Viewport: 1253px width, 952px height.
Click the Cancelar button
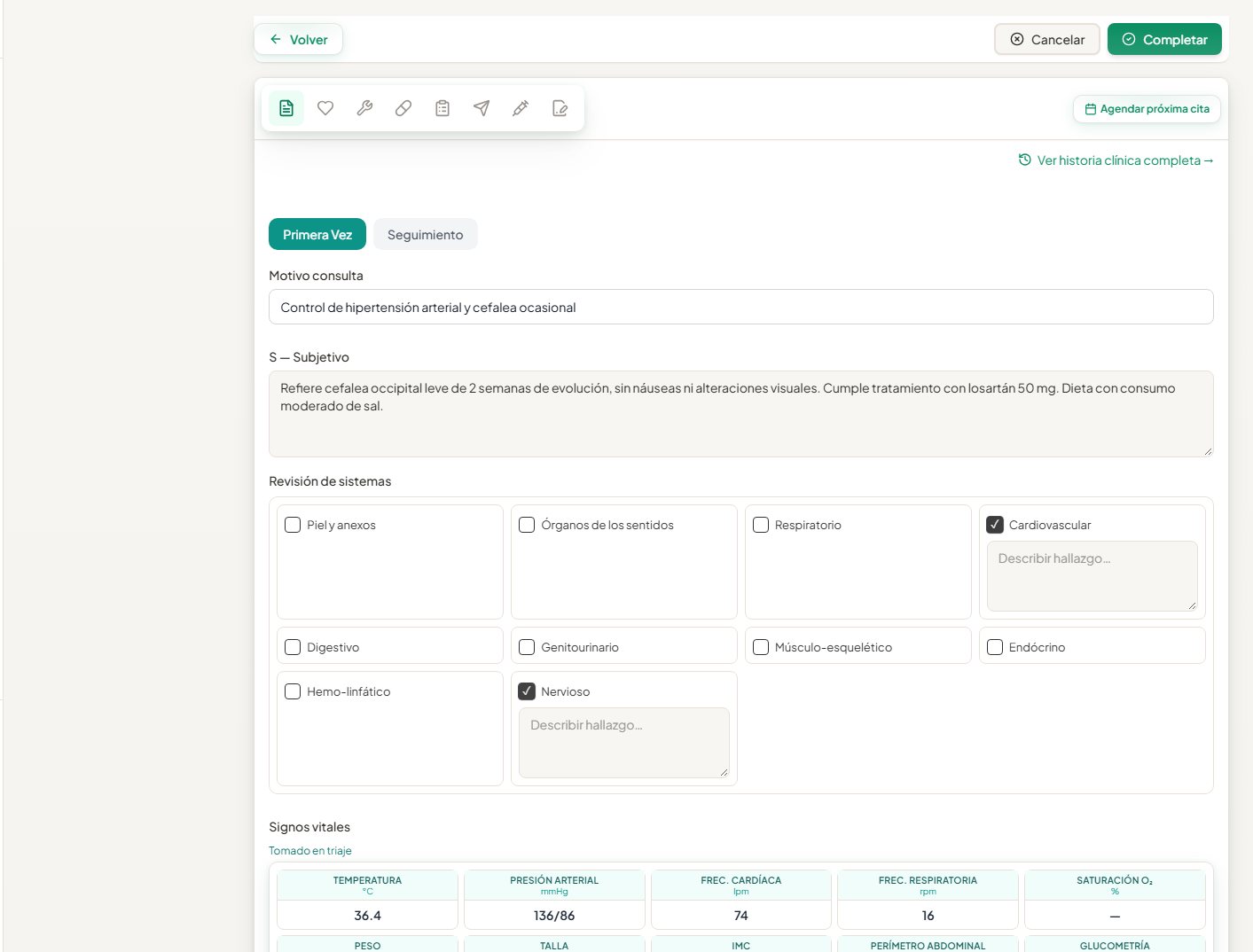(1047, 40)
